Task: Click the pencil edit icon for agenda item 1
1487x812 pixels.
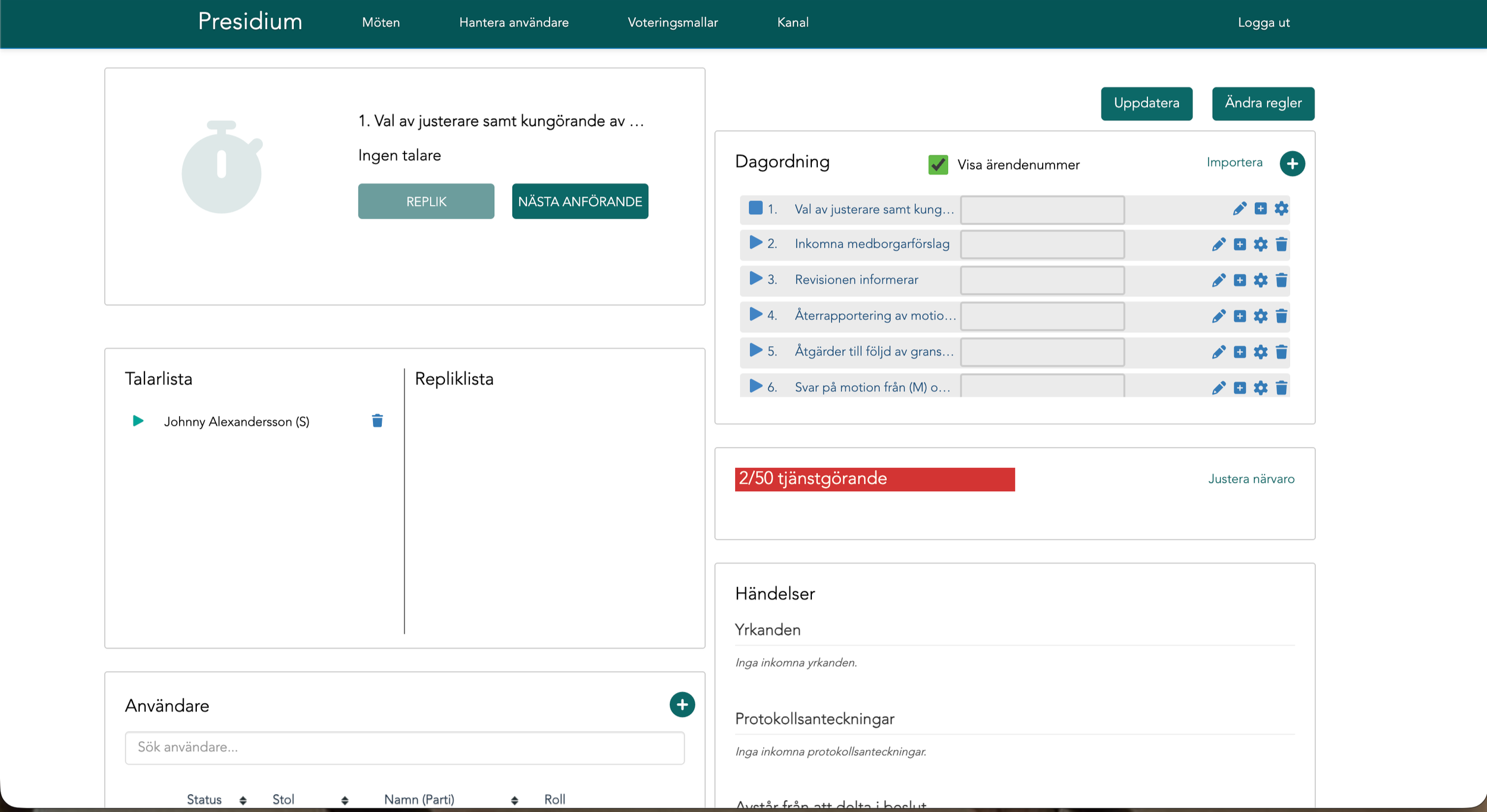Action: [1240, 209]
